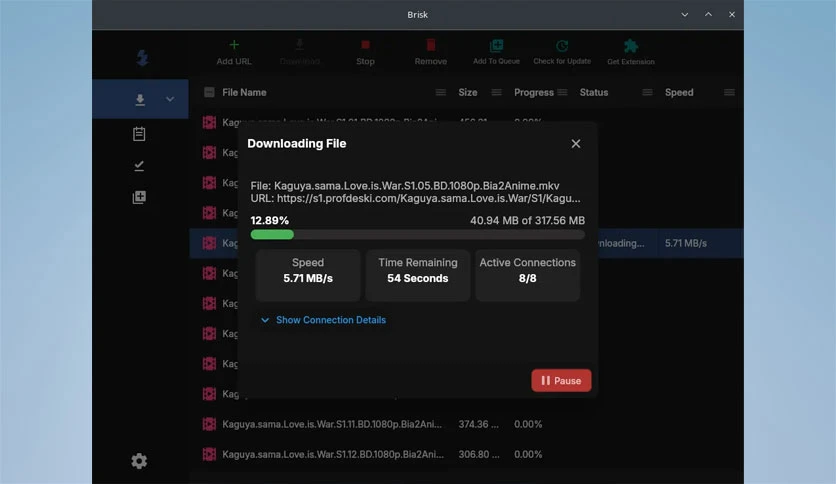Screen dimensions: 836x484
Task: Select the S1.11 episode row
Action: point(467,424)
